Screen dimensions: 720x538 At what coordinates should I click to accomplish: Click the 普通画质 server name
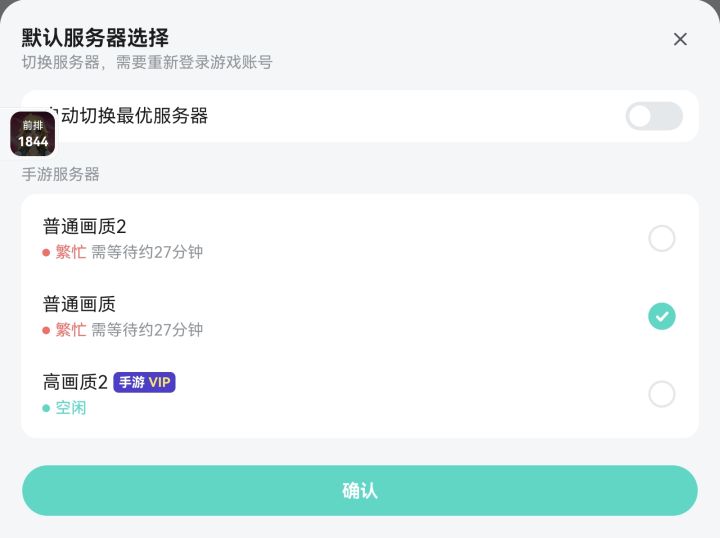[x=79, y=304]
